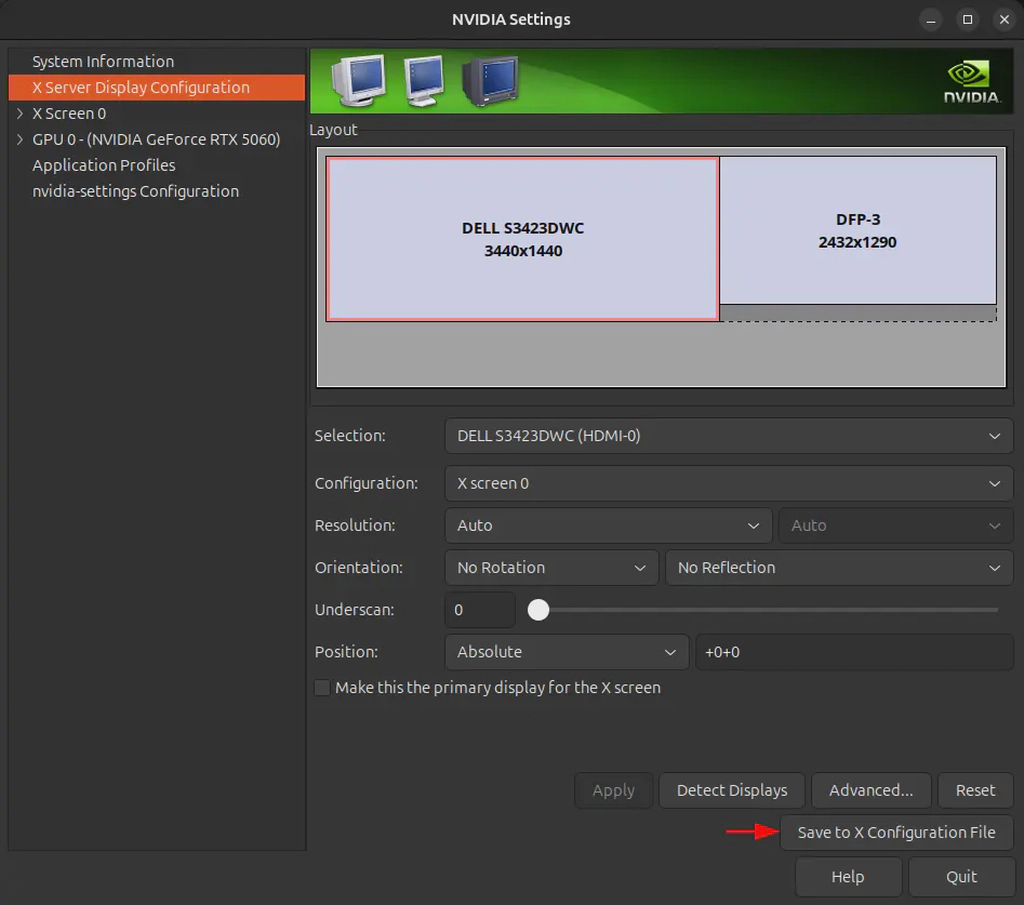The height and width of the screenshot is (905, 1024).
Task: Open the No Rotation orientation dropdown
Action: 550,567
